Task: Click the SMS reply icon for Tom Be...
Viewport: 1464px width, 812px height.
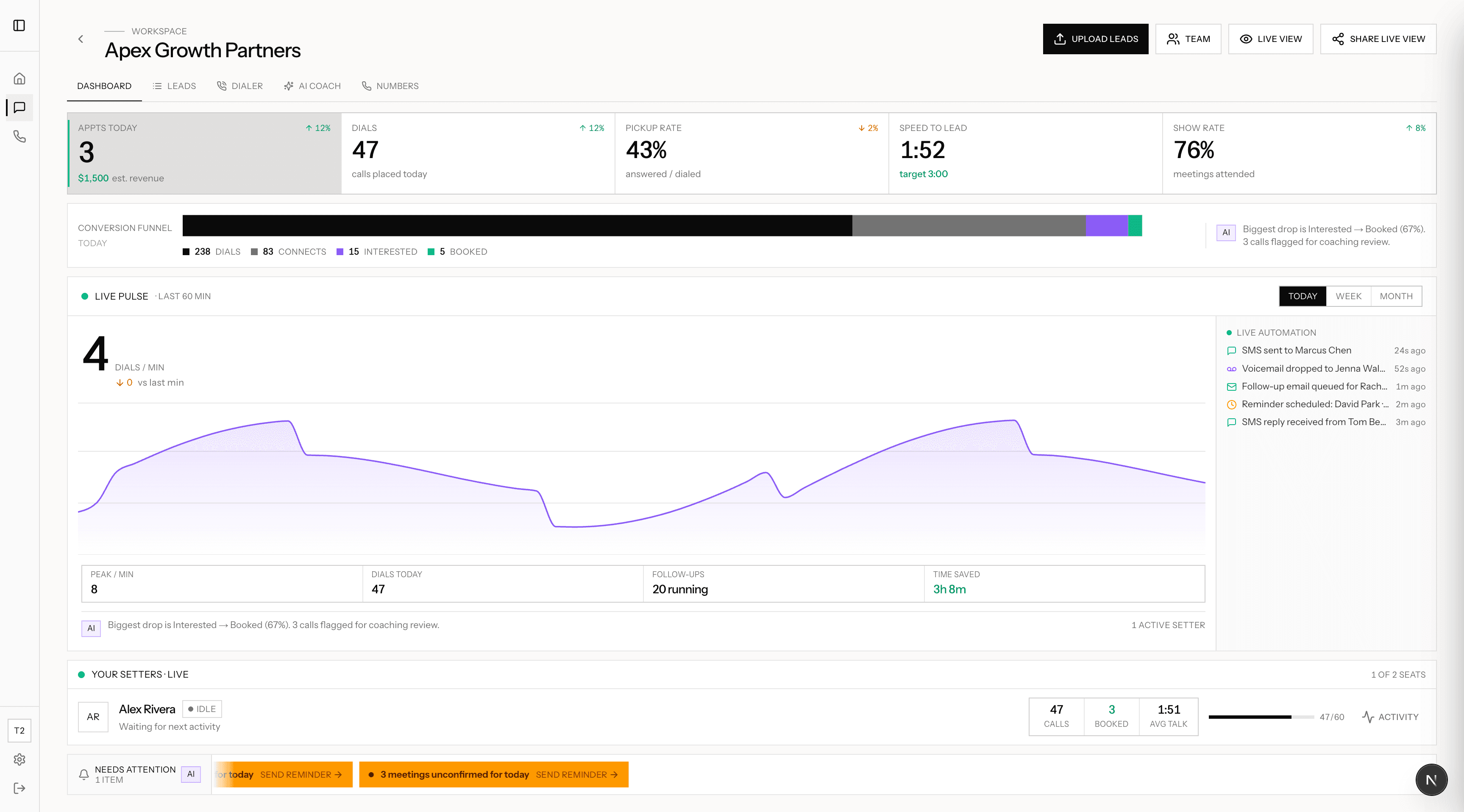Action: tap(1232, 422)
